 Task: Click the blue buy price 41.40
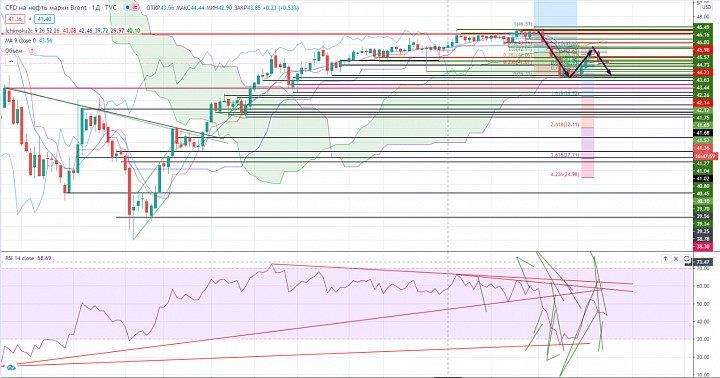pos(45,19)
